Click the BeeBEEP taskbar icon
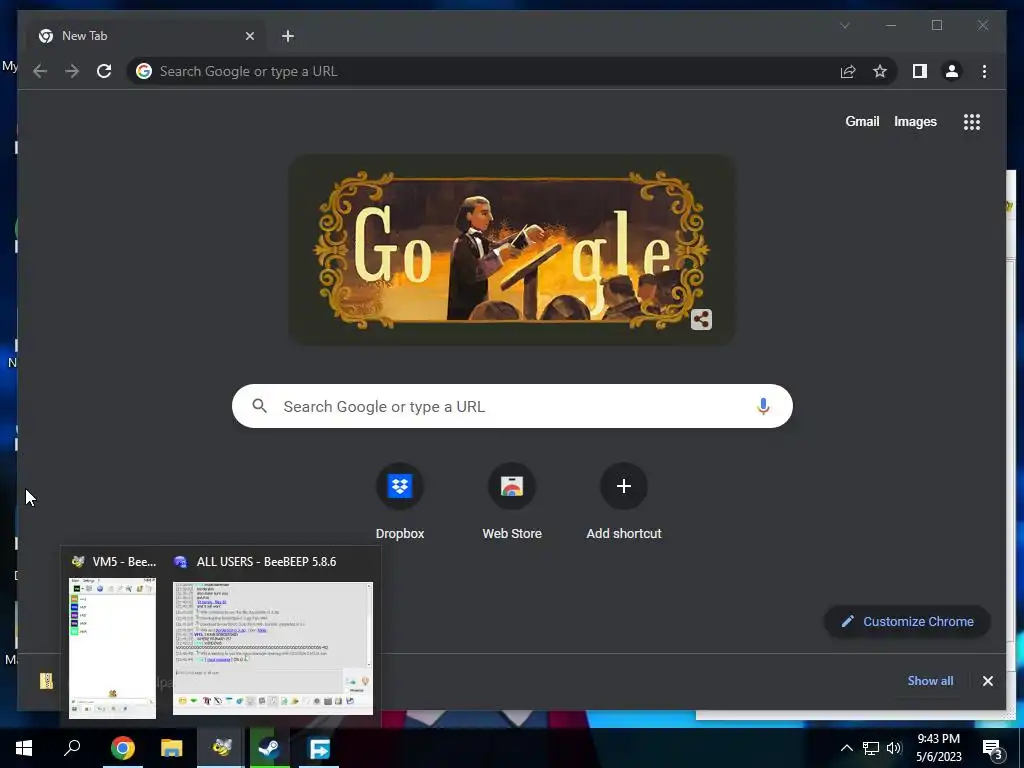The width and height of the screenshot is (1024, 768). [x=221, y=748]
